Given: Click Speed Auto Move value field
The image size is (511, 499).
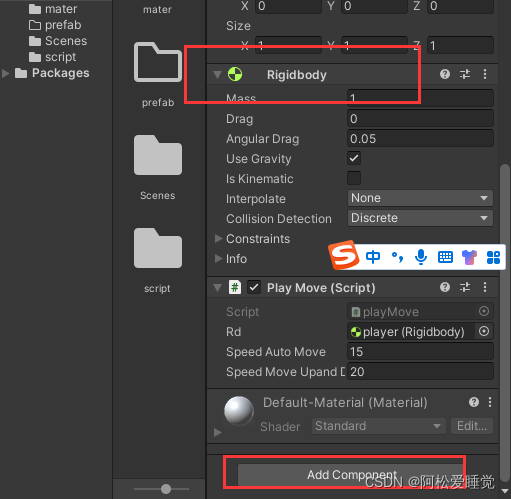Looking at the screenshot, I should pyautogui.click(x=420, y=352).
